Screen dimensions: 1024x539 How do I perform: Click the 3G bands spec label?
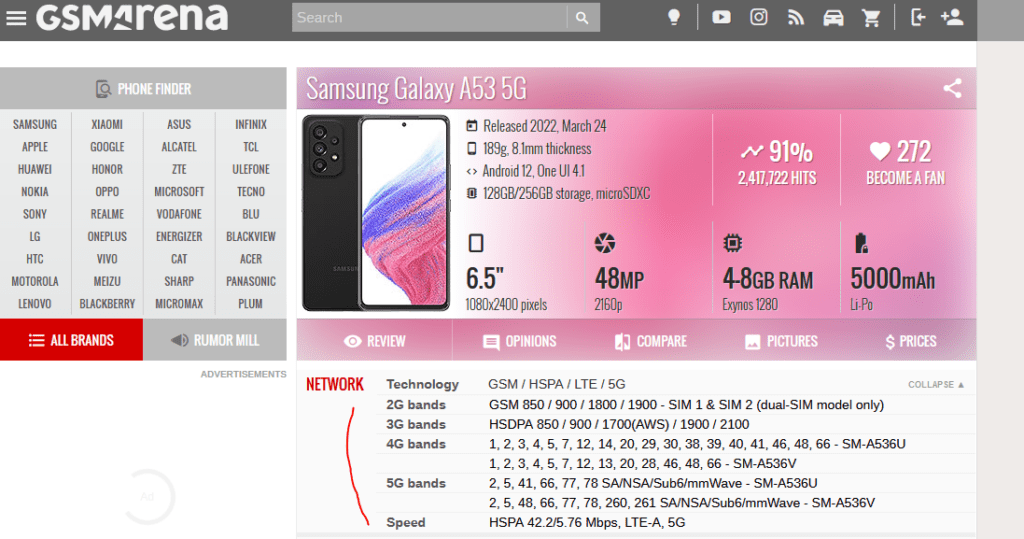pos(415,425)
